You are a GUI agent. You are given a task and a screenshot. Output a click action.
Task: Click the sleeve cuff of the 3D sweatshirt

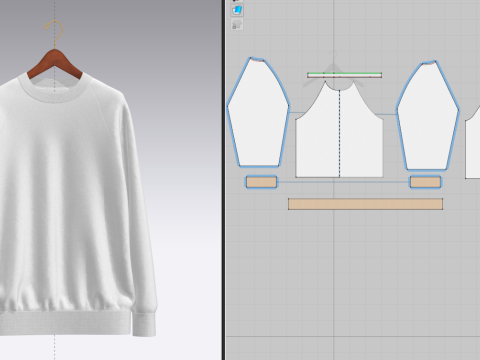[x=144, y=323]
